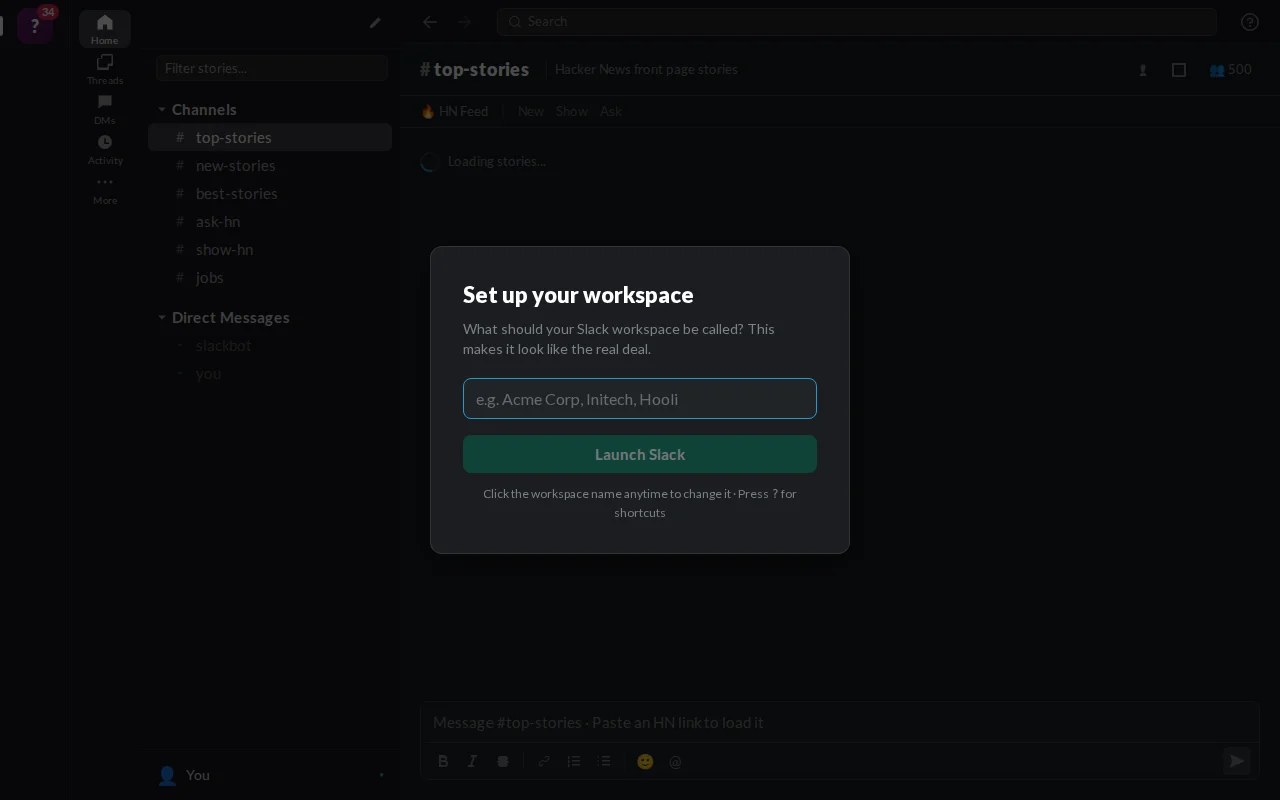
Task: Click the status dot beside You
Action: click(x=381, y=775)
